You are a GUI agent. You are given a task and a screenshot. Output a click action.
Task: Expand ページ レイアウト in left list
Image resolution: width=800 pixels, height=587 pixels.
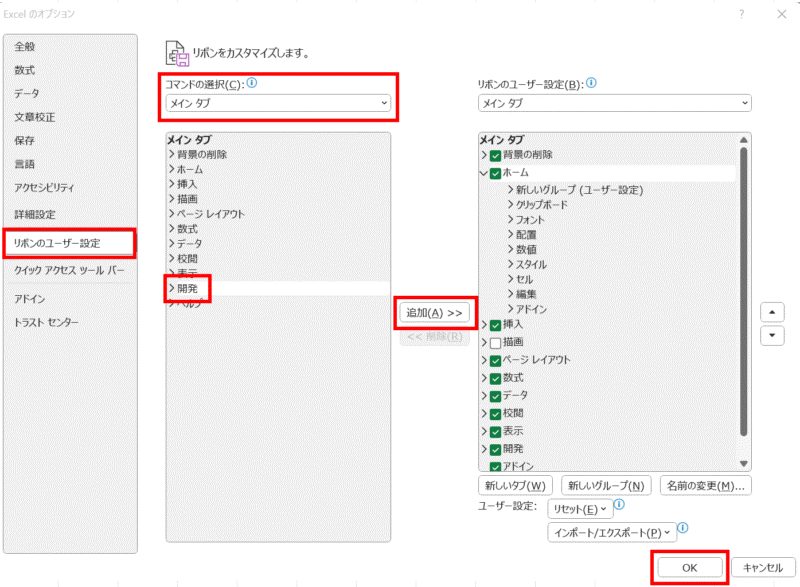point(172,214)
